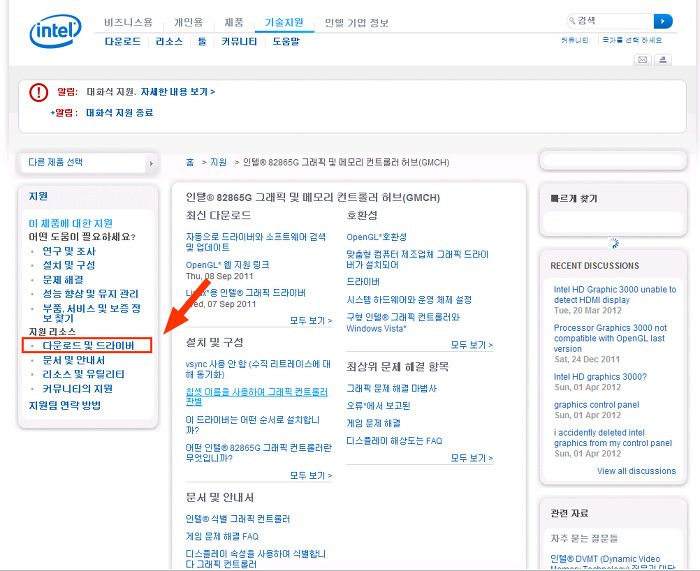This screenshot has width=700, height=571.
Task: Open 게임 문제 해결 FAQ link
Action: point(222,537)
